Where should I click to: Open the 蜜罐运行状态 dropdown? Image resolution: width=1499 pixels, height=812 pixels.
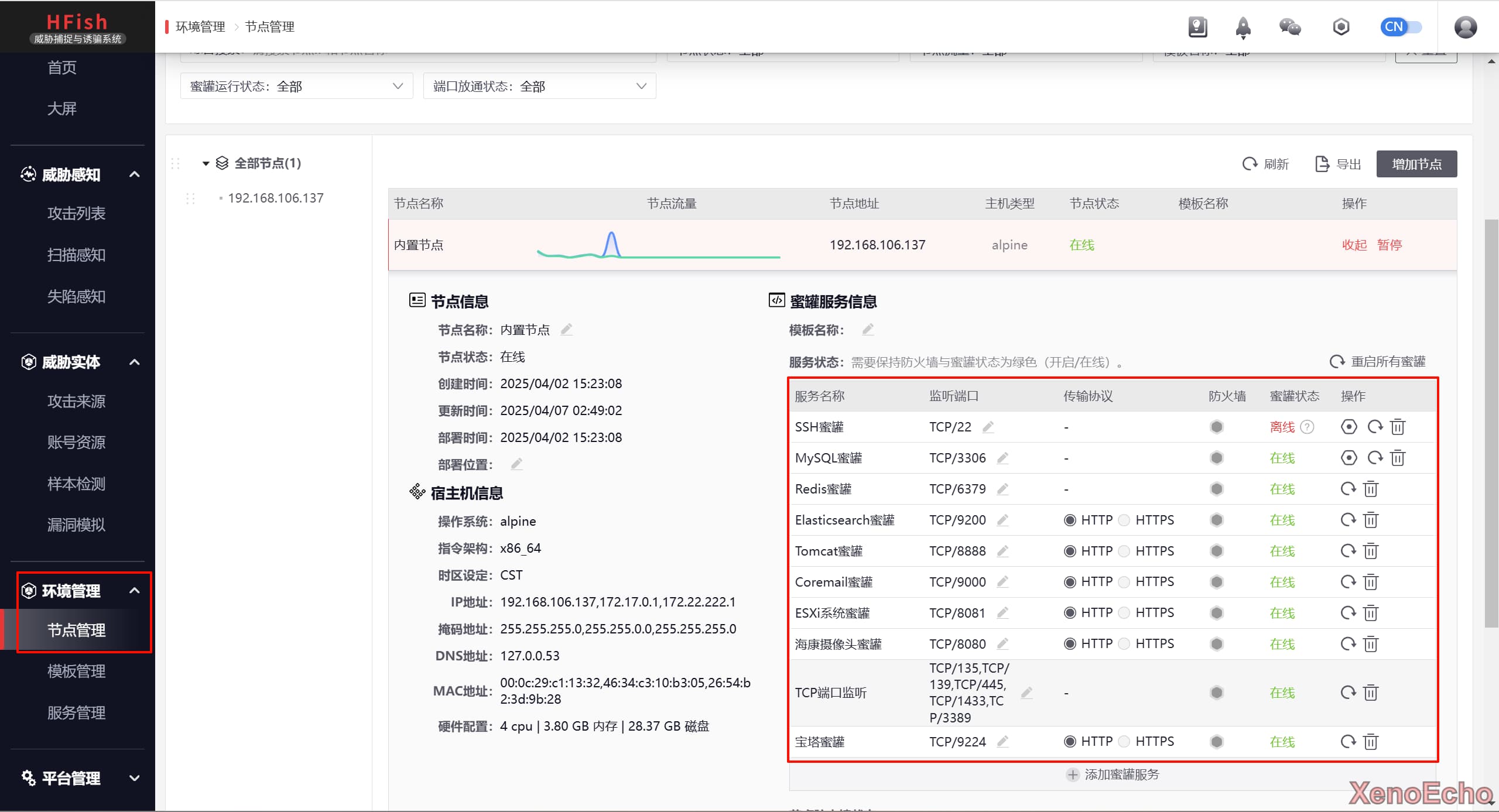[x=296, y=86]
